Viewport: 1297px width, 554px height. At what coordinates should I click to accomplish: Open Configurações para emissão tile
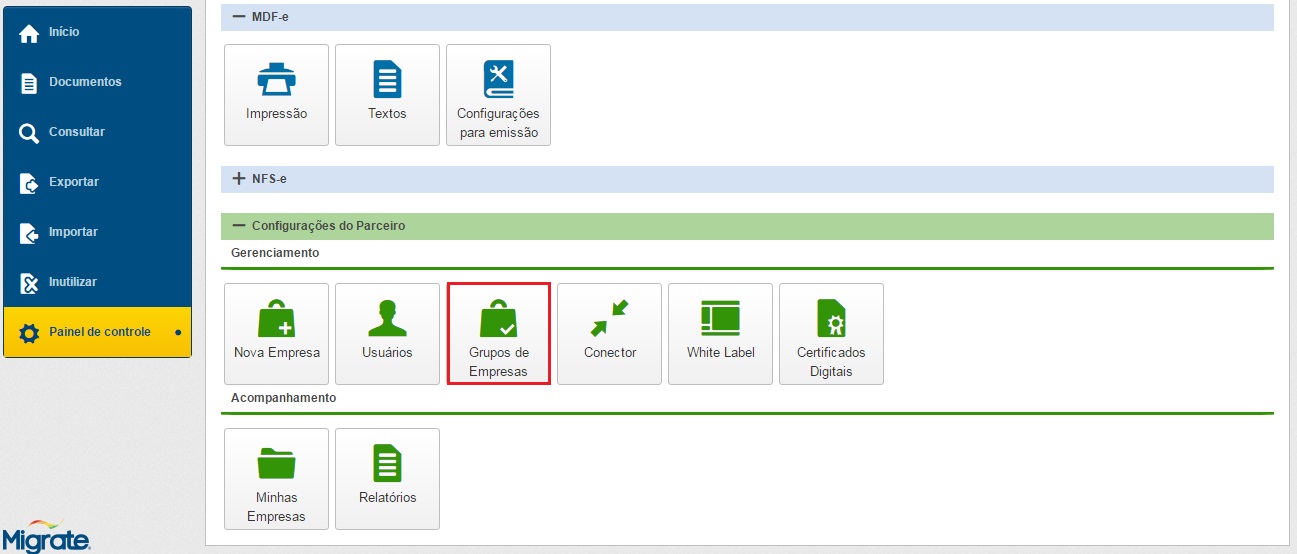click(498, 95)
